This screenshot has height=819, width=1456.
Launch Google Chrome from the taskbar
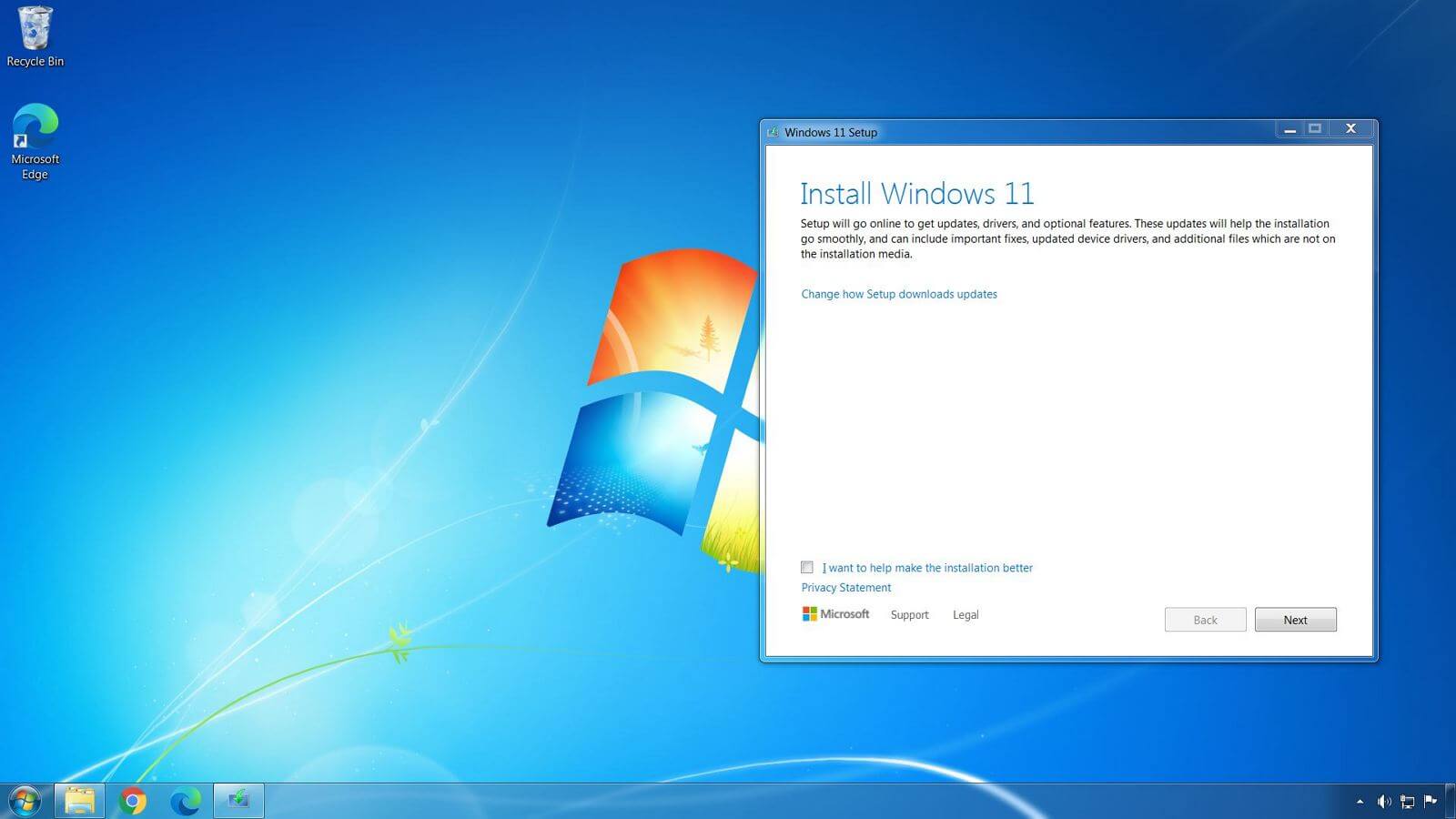tap(133, 801)
